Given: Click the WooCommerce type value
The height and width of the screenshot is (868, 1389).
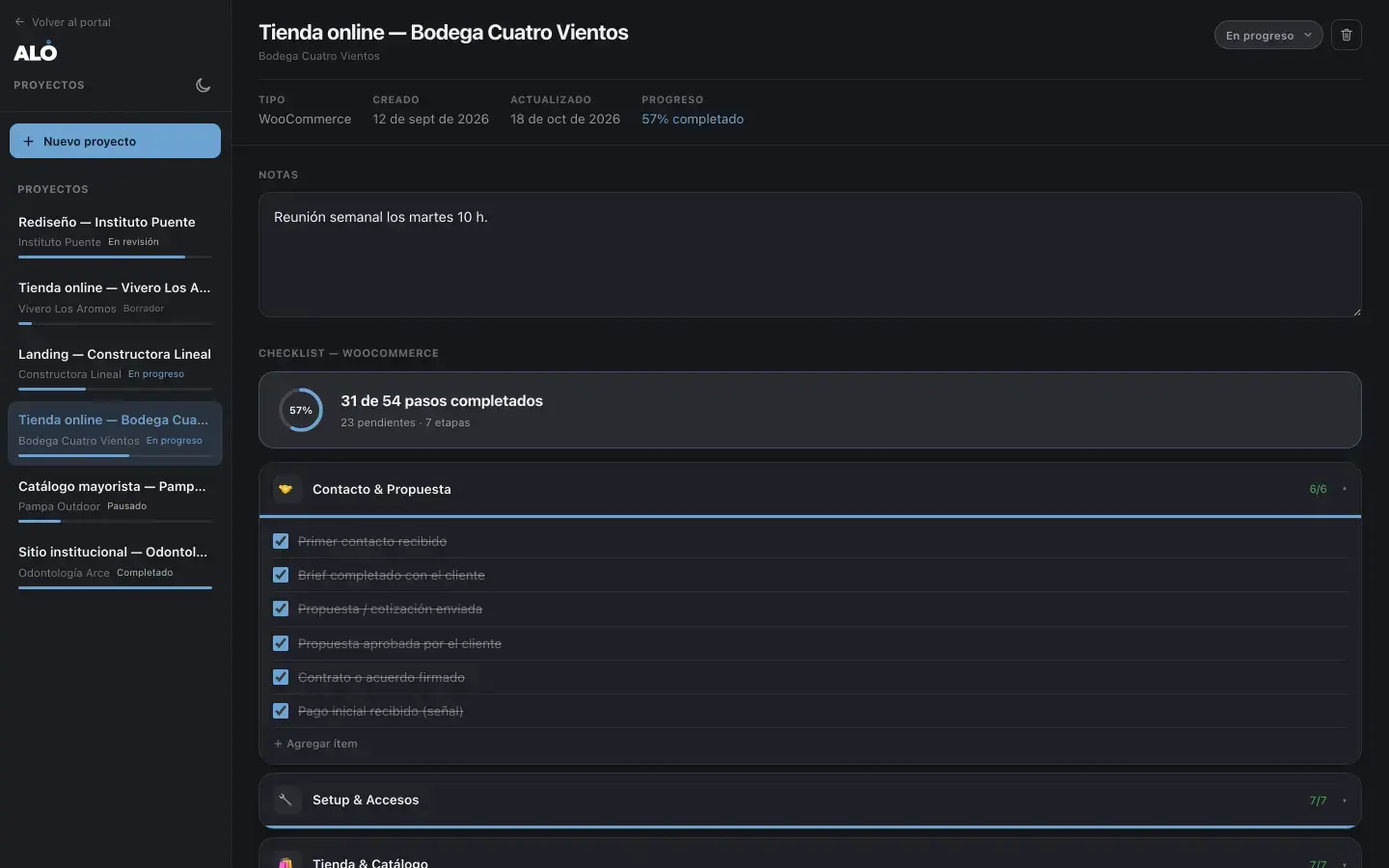Looking at the screenshot, I should 305,119.
